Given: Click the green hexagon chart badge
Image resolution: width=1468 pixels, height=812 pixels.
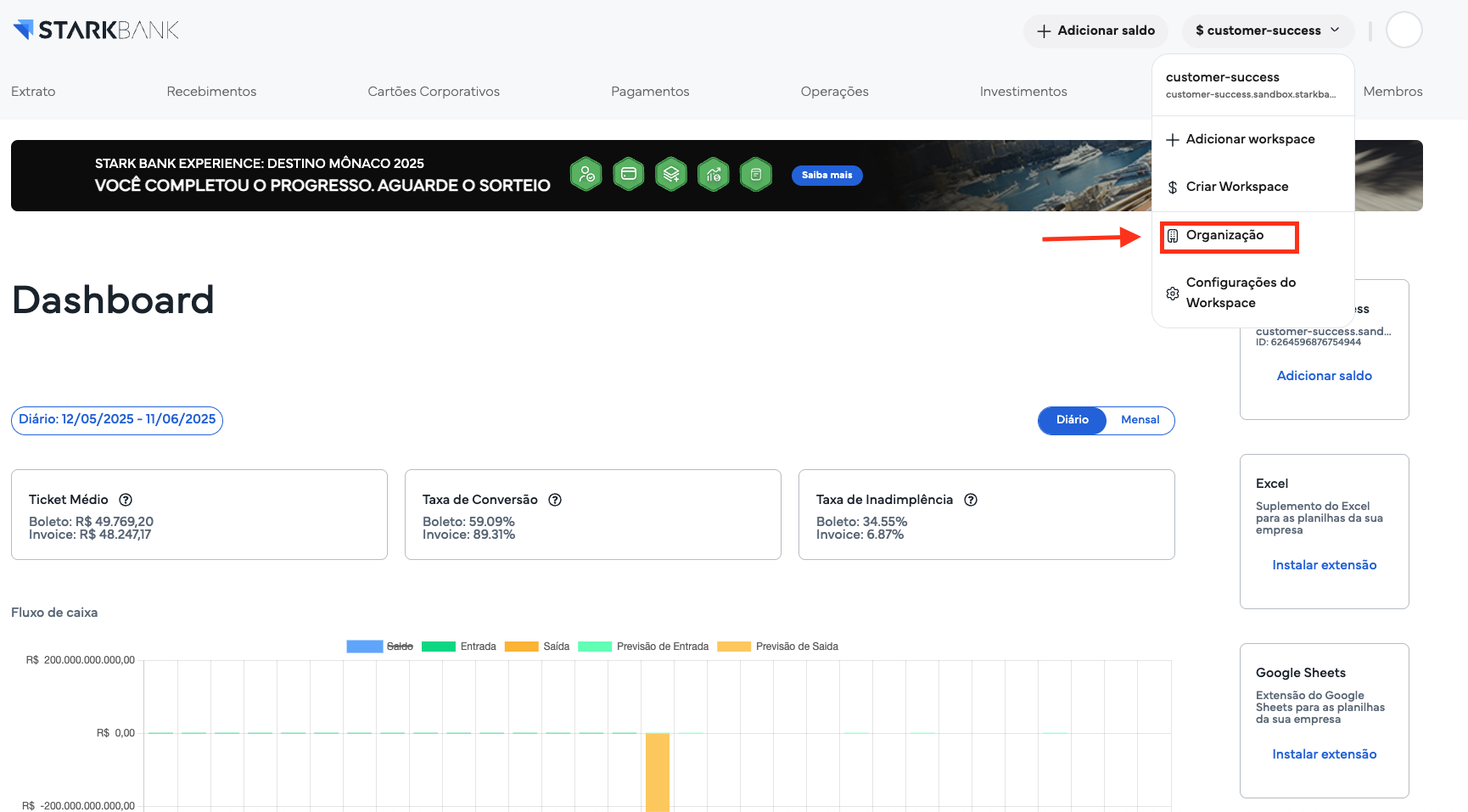Looking at the screenshot, I should [x=714, y=175].
